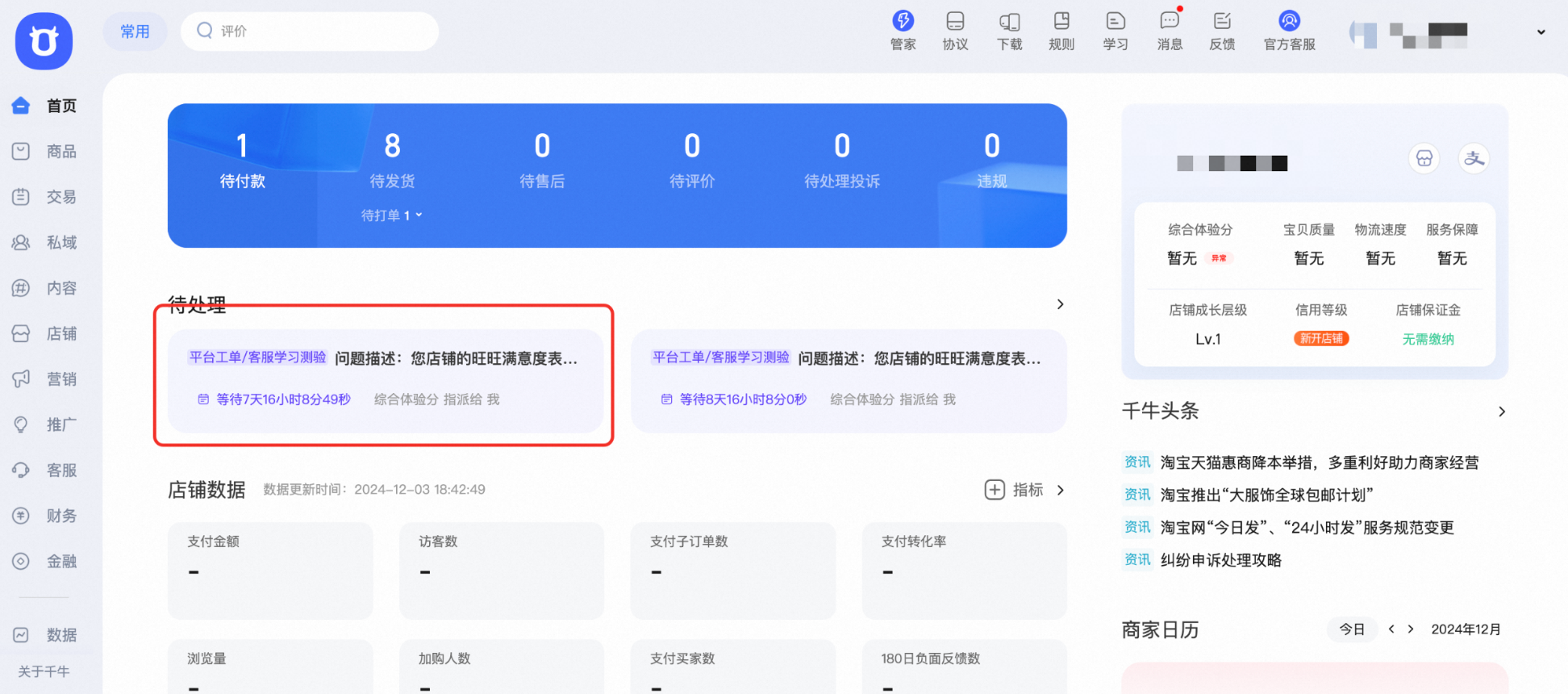Click the 指标 button
The width and height of the screenshot is (1568, 694).
(1028, 490)
